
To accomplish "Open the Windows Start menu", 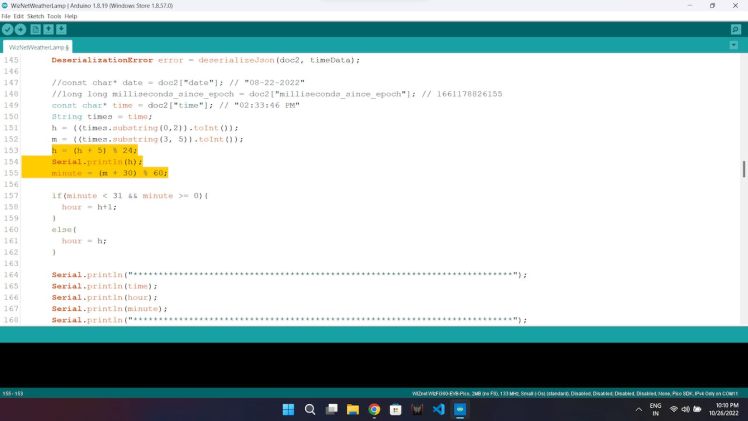I will point(288,410).
